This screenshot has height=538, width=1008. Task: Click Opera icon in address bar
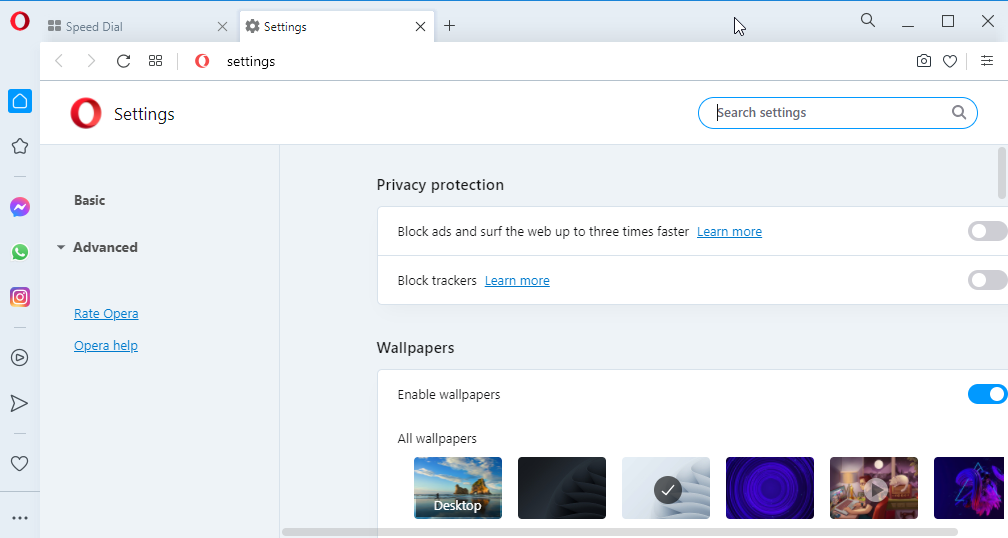(202, 61)
